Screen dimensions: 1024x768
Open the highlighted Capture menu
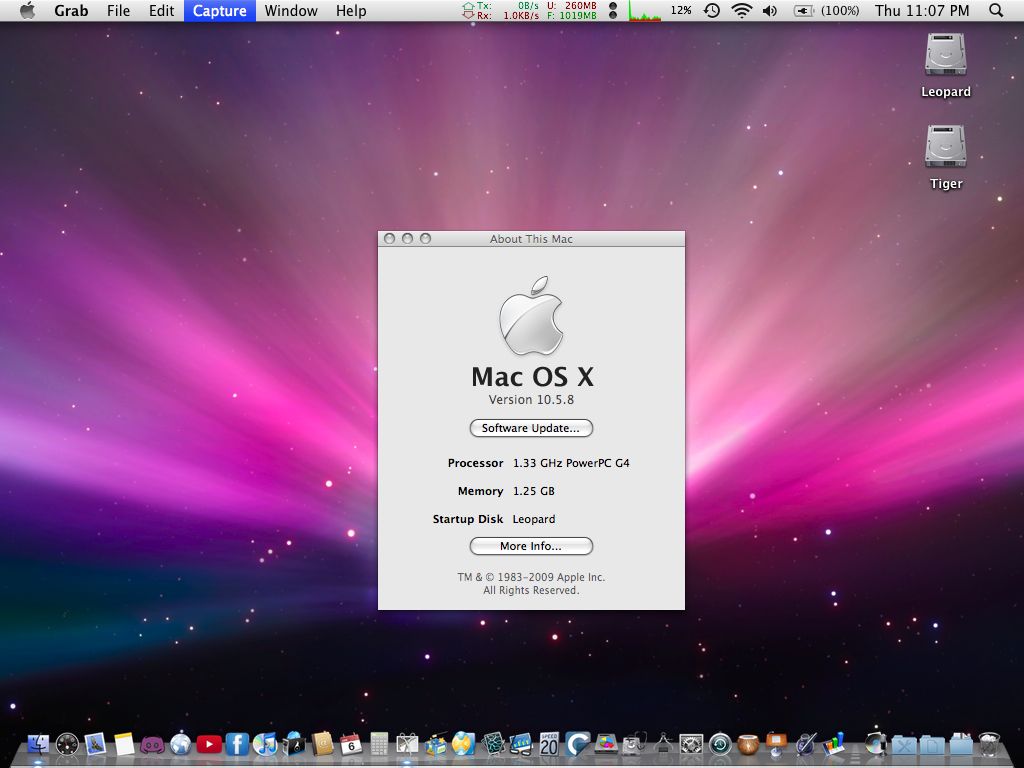(x=219, y=10)
